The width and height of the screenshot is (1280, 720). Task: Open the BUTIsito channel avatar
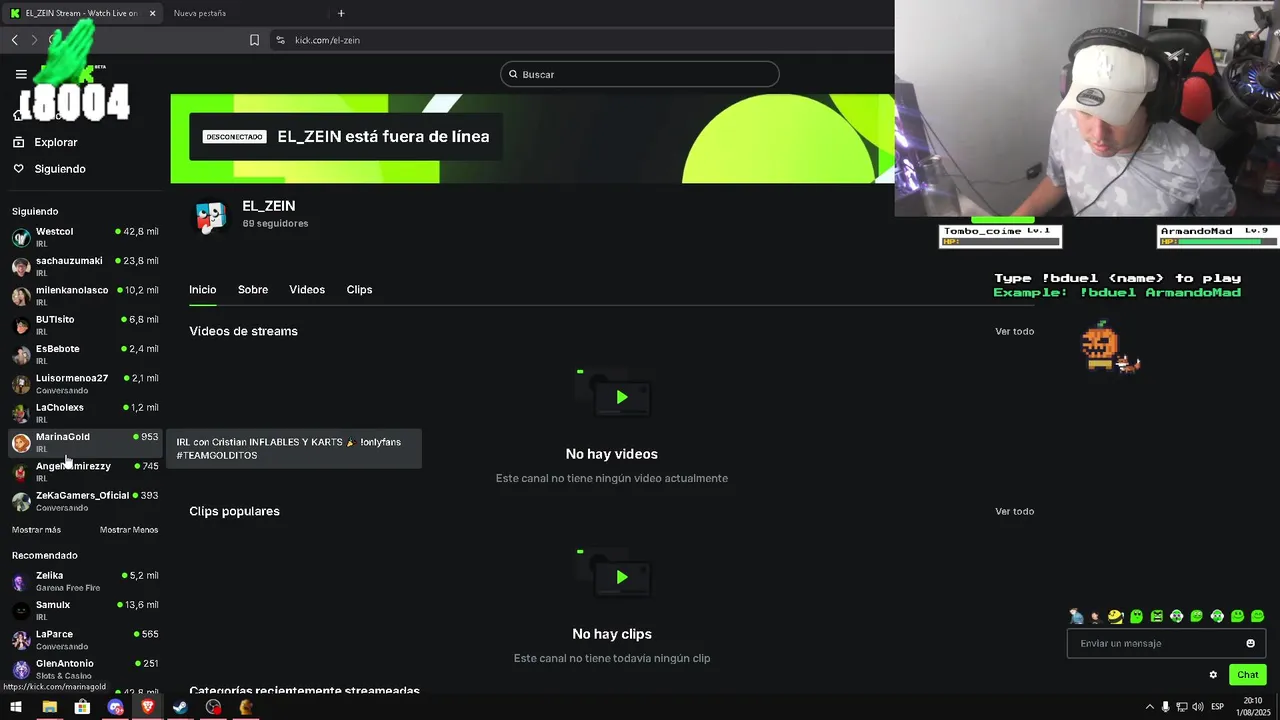coord(21,326)
